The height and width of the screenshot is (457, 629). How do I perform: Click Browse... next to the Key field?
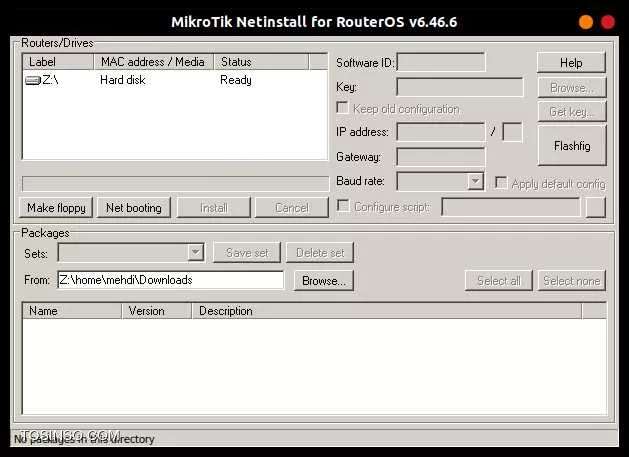(572, 87)
